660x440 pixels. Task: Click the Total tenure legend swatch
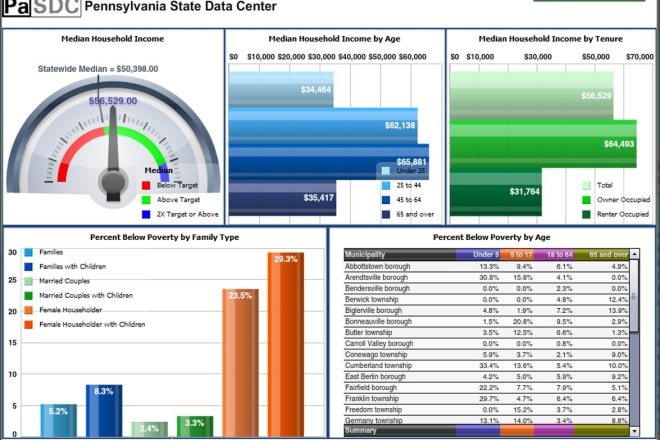[586, 185]
